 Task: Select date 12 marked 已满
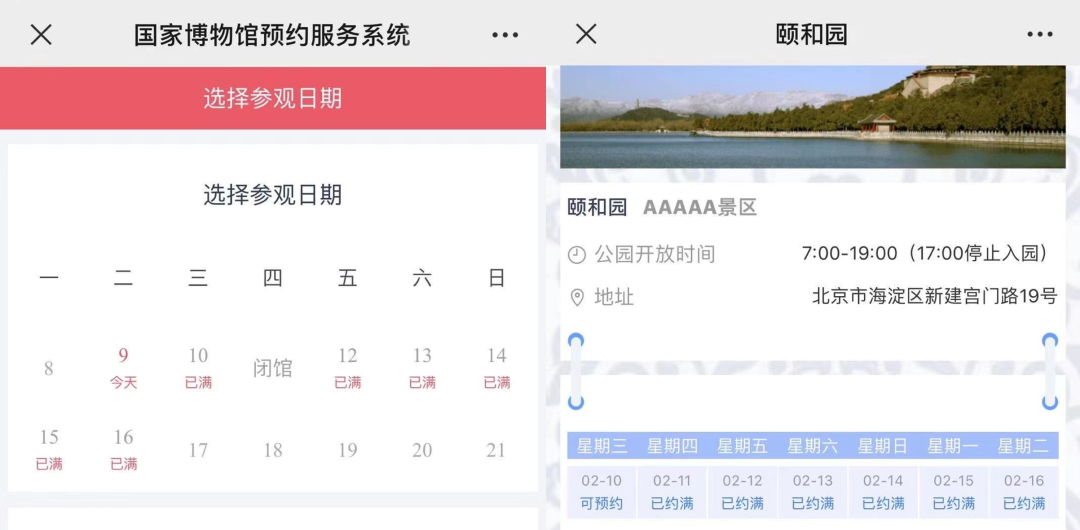(348, 368)
